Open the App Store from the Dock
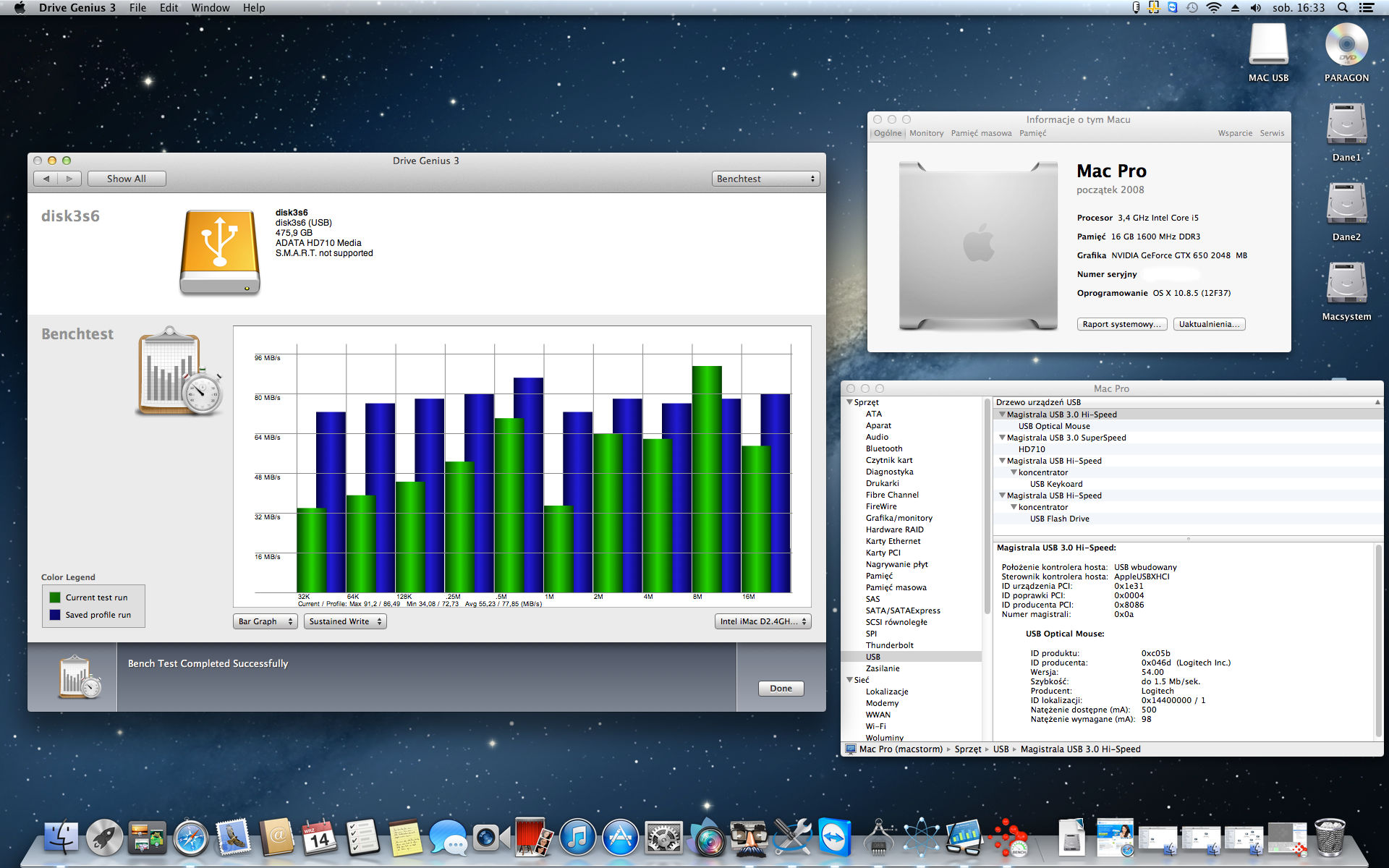 tap(620, 838)
